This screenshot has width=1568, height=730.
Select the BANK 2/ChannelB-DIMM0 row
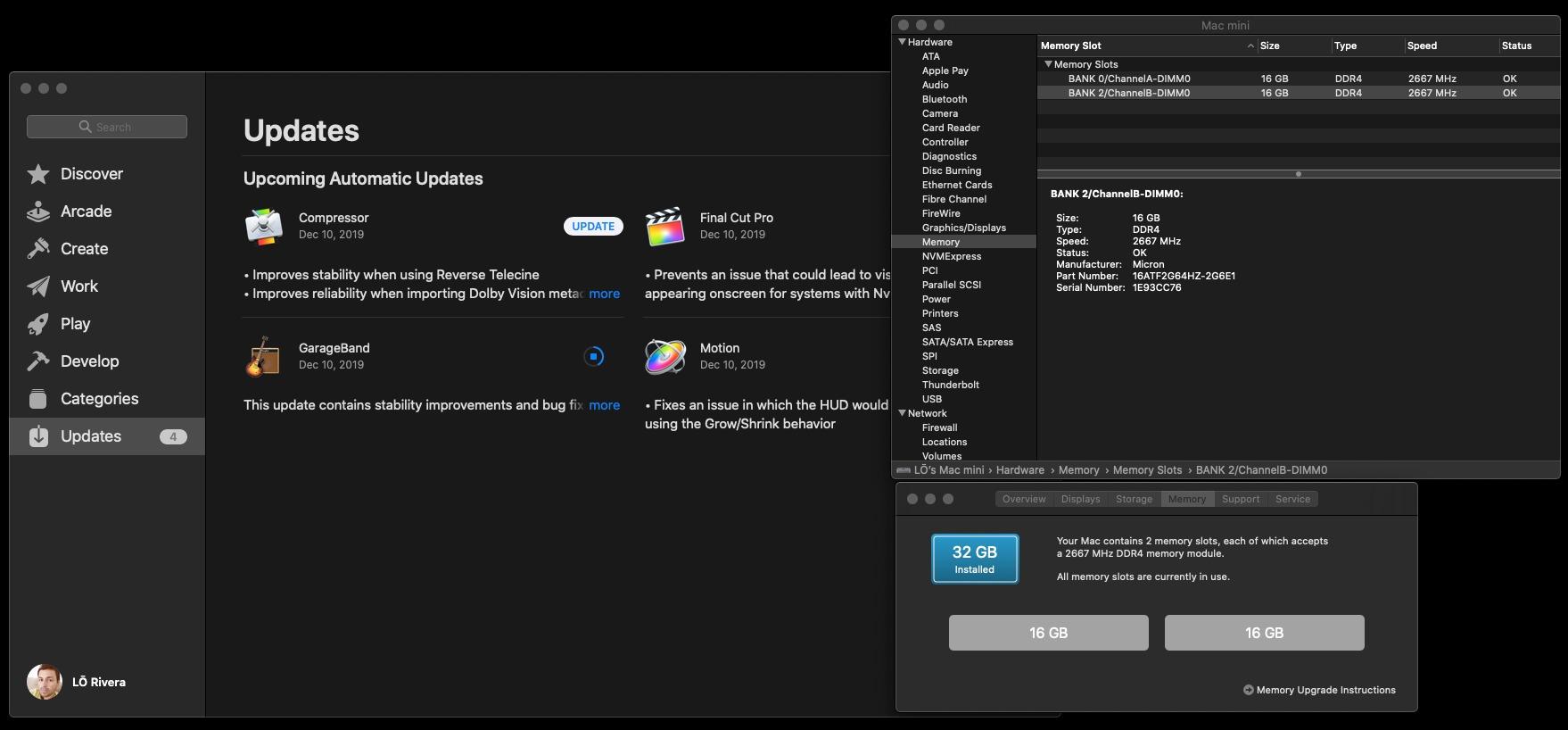click(1299, 93)
